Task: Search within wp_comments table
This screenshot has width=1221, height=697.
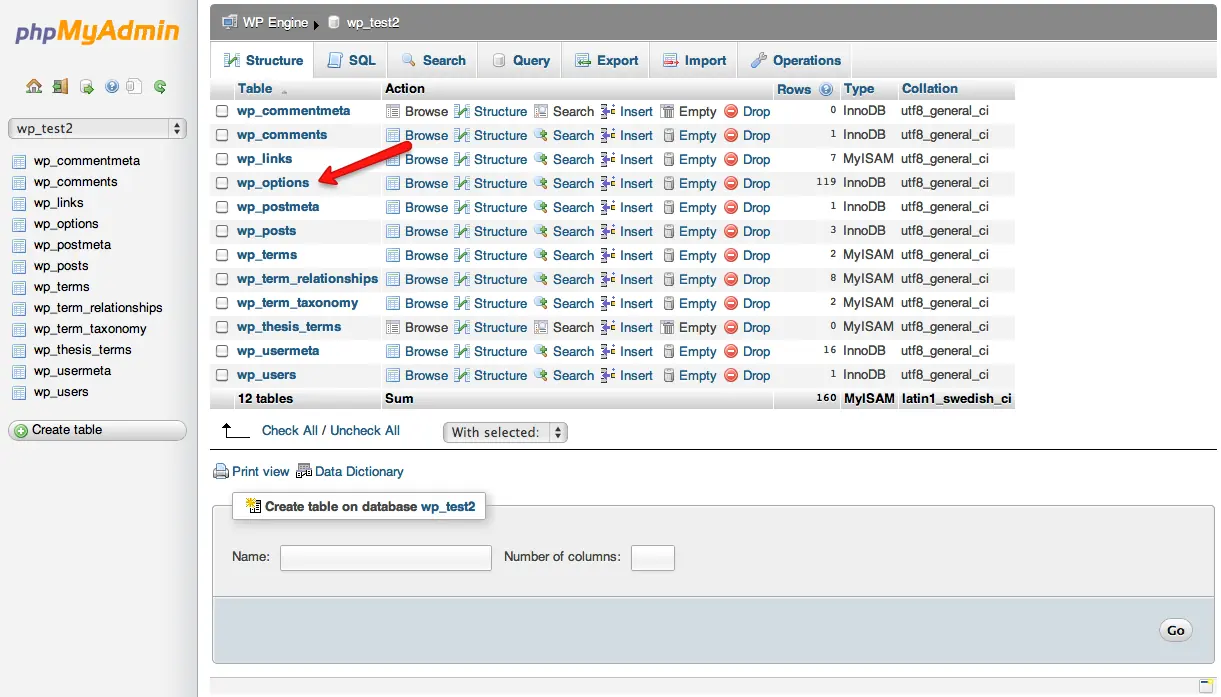Action: [x=564, y=135]
